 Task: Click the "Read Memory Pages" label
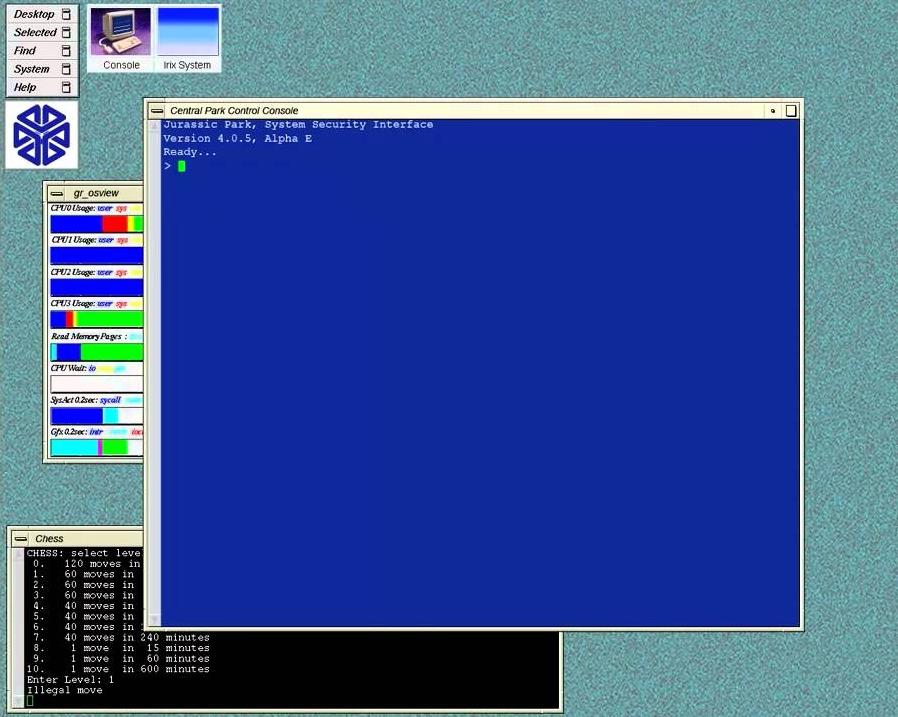(86, 336)
